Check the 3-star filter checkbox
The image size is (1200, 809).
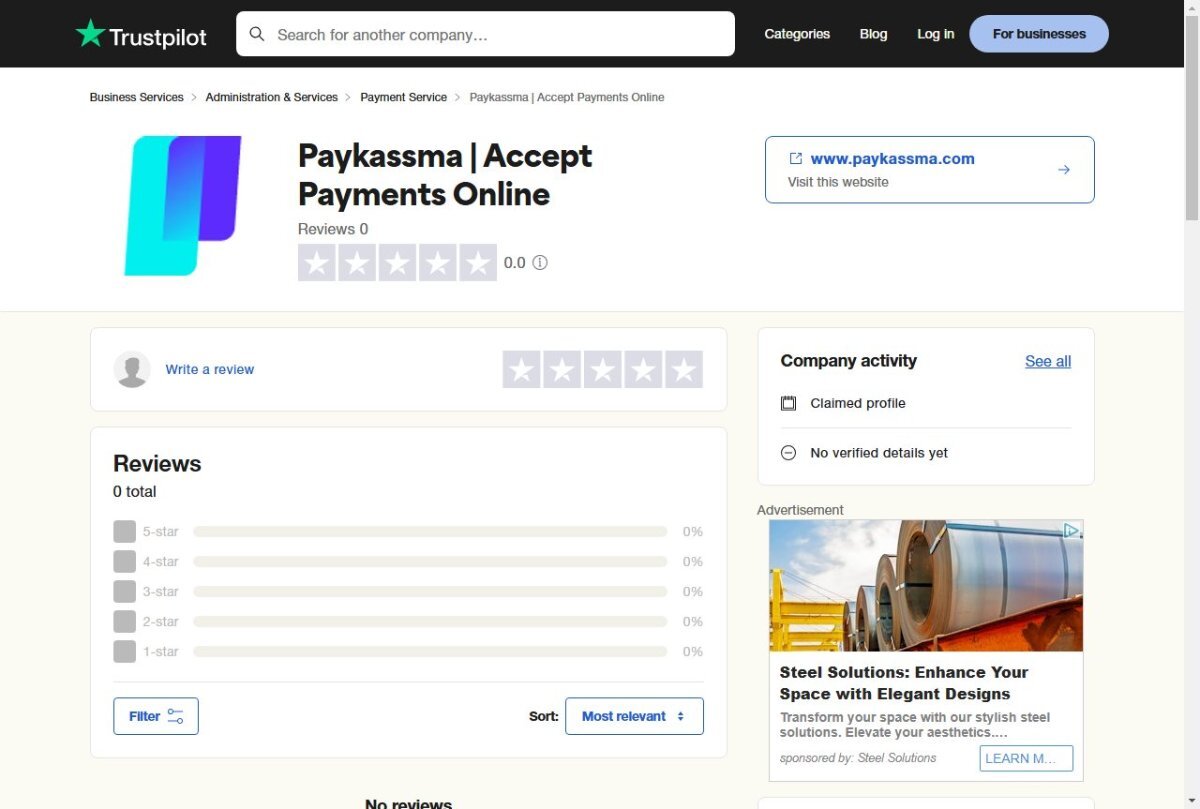pyautogui.click(x=124, y=591)
